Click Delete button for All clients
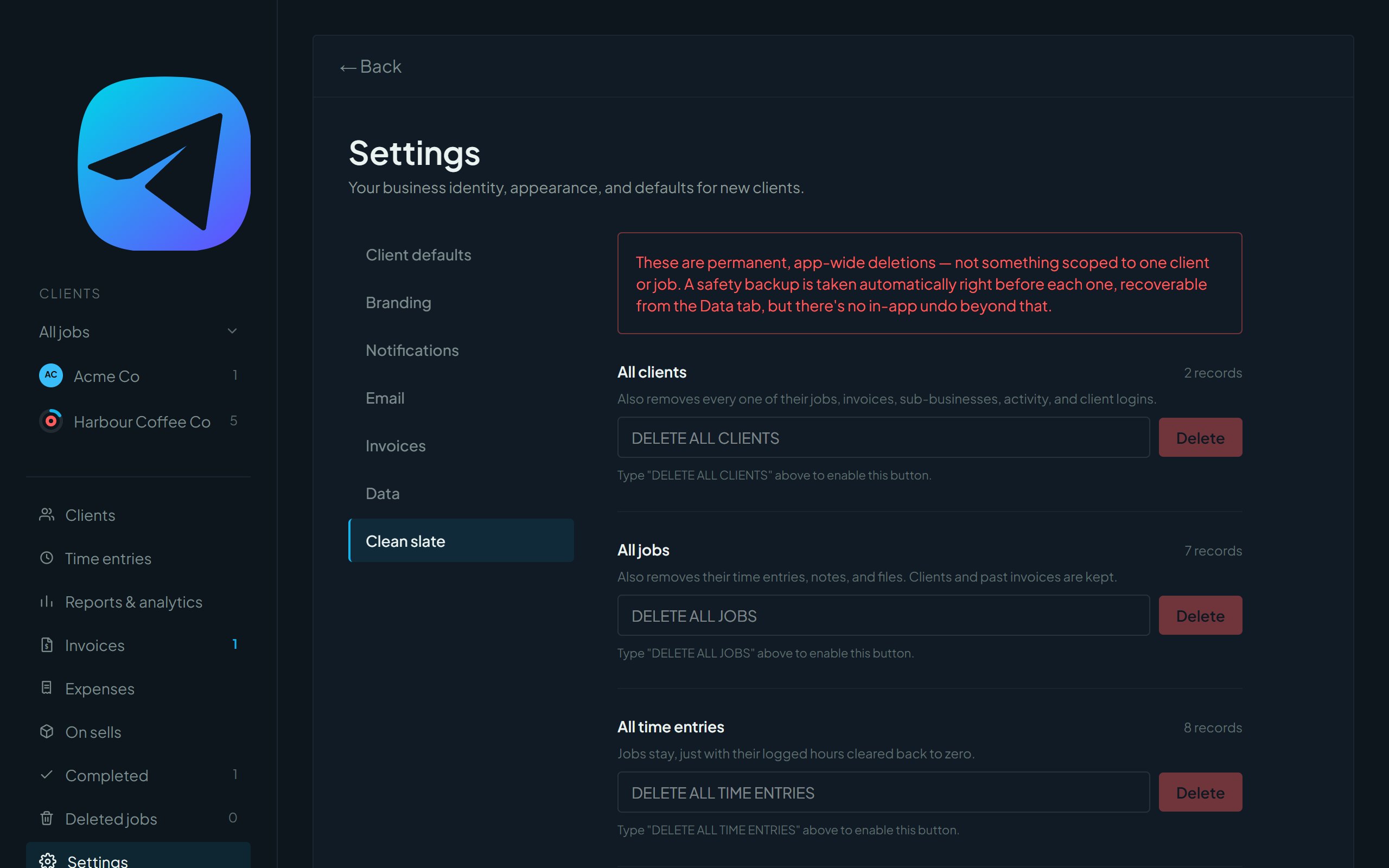Screen dimensions: 1389x868 pos(1200,437)
